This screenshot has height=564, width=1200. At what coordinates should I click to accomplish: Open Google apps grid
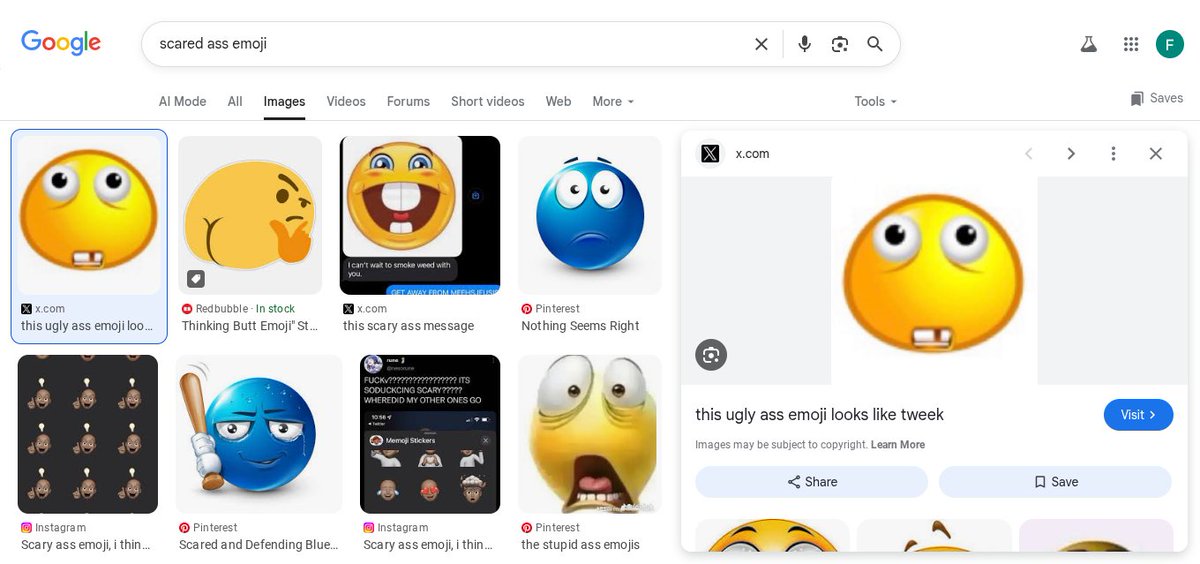tap(1131, 44)
